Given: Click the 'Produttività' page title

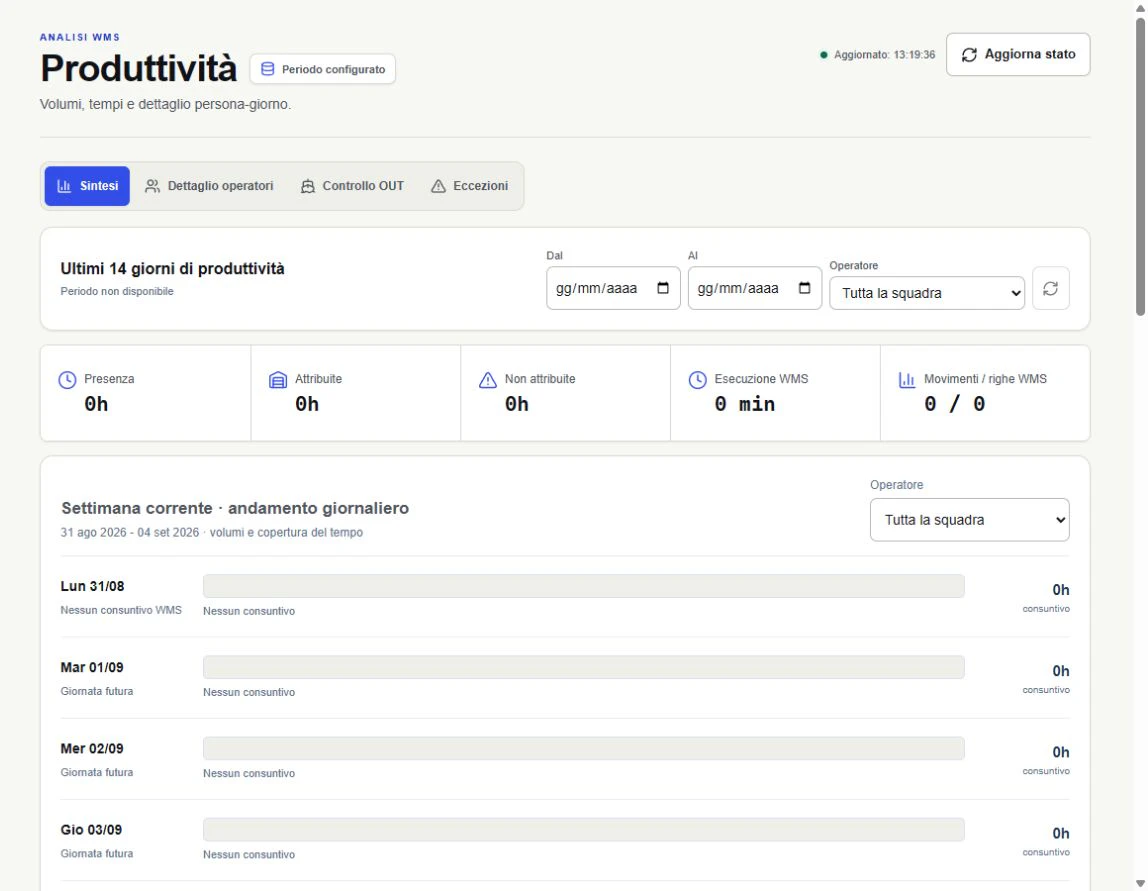Looking at the screenshot, I should coord(139,68).
